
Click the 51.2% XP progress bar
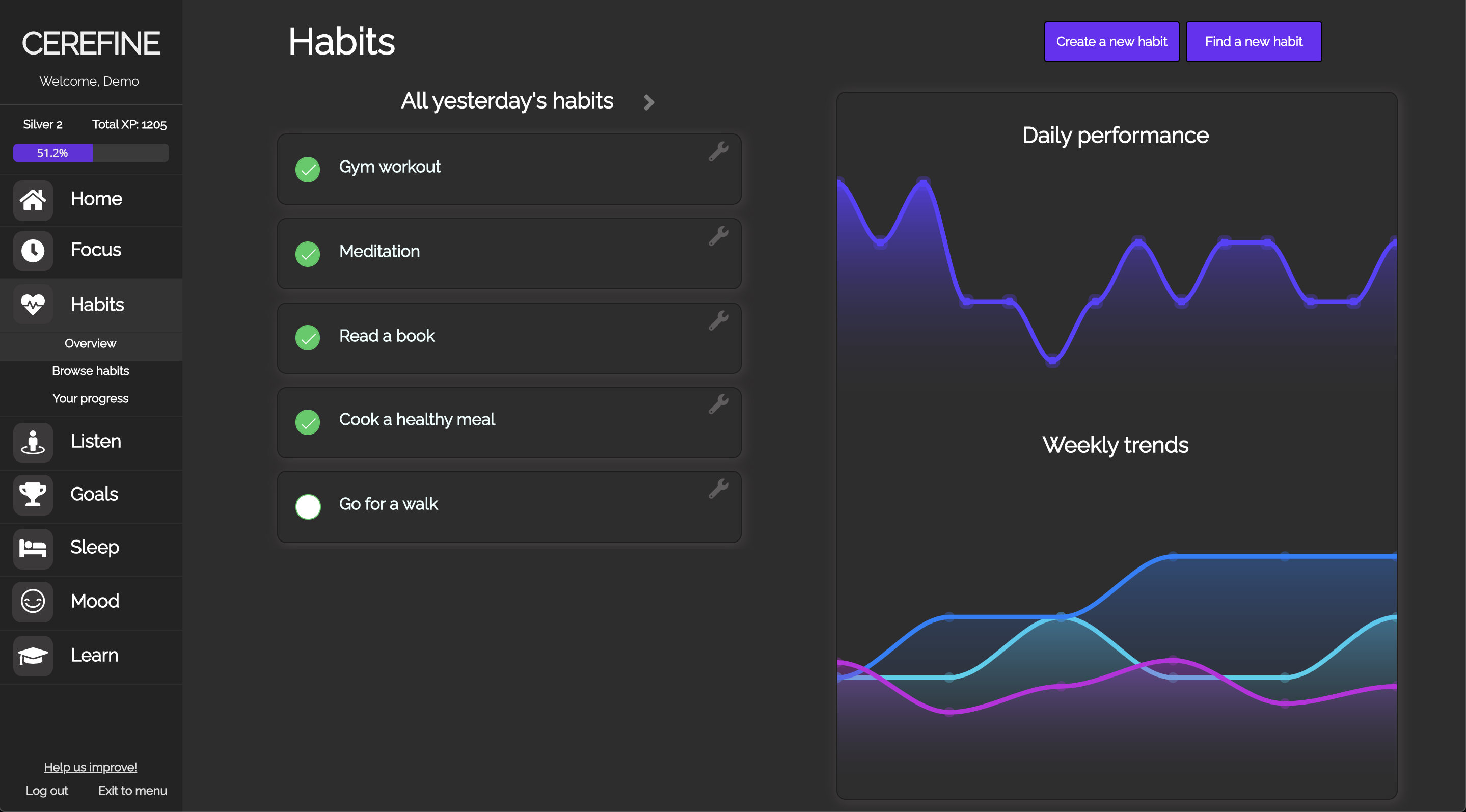tap(91, 153)
